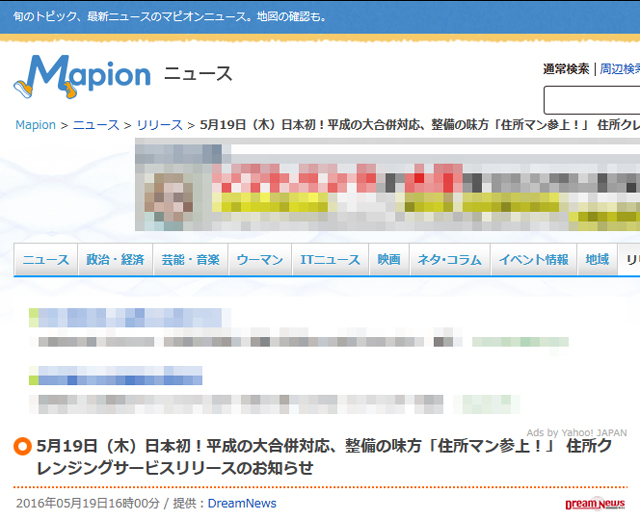Open the DreamNews provider link

click(242, 503)
